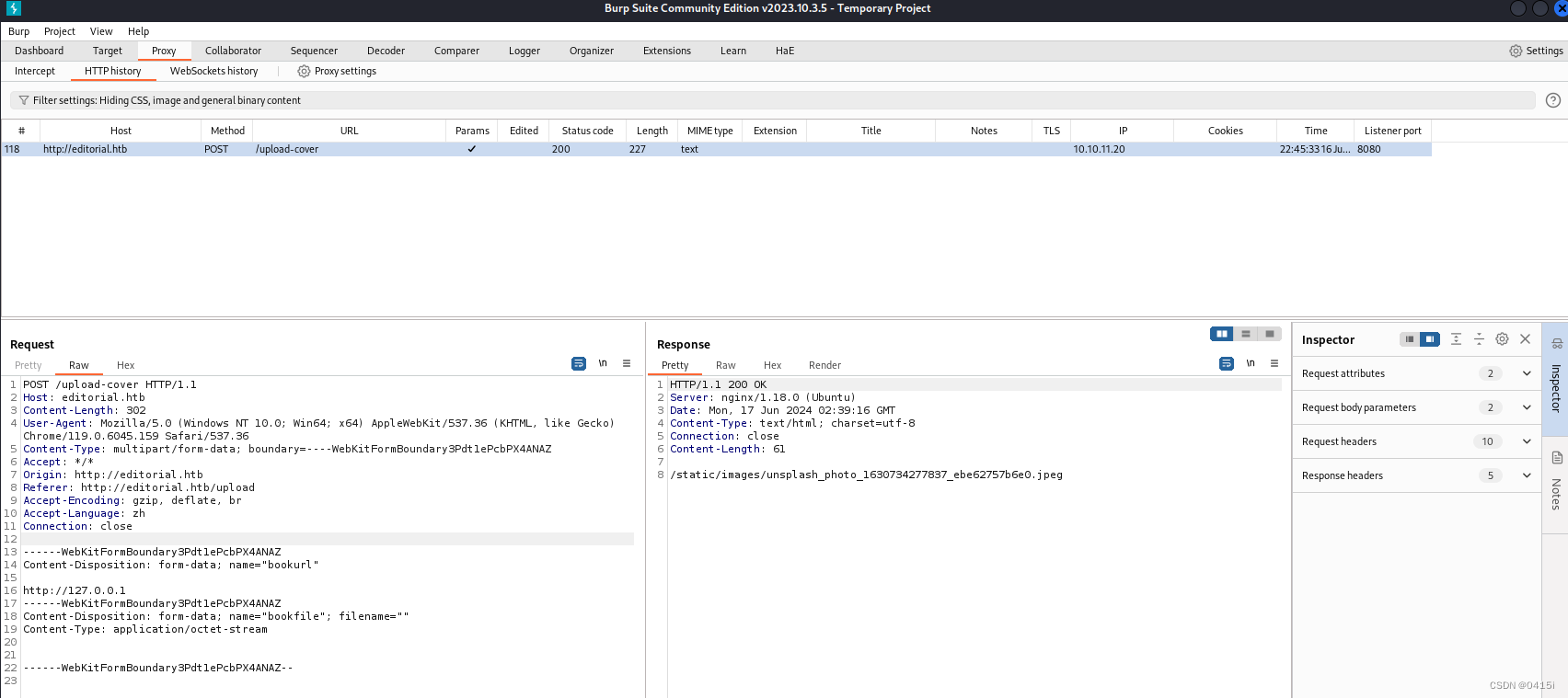Viewport: 1568px width, 698px height.
Task: Switch to the Sequencer tab
Action: [x=314, y=51]
